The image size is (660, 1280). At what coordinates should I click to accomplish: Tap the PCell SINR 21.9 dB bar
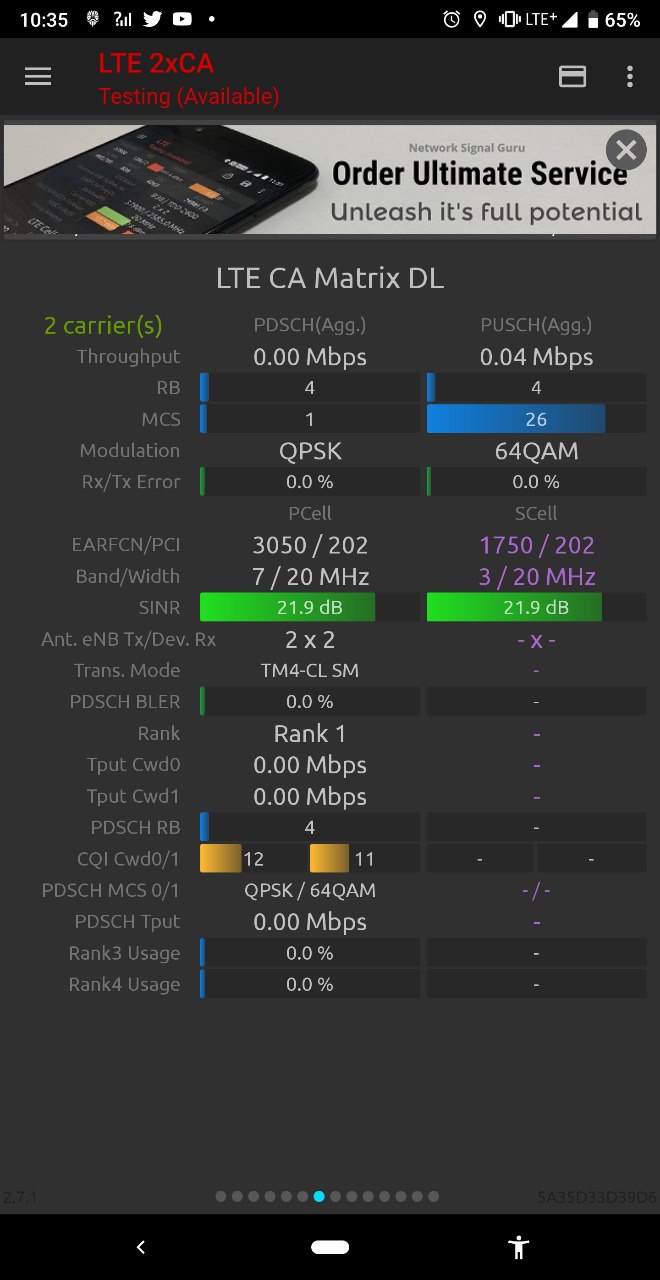pyautogui.click(x=310, y=607)
